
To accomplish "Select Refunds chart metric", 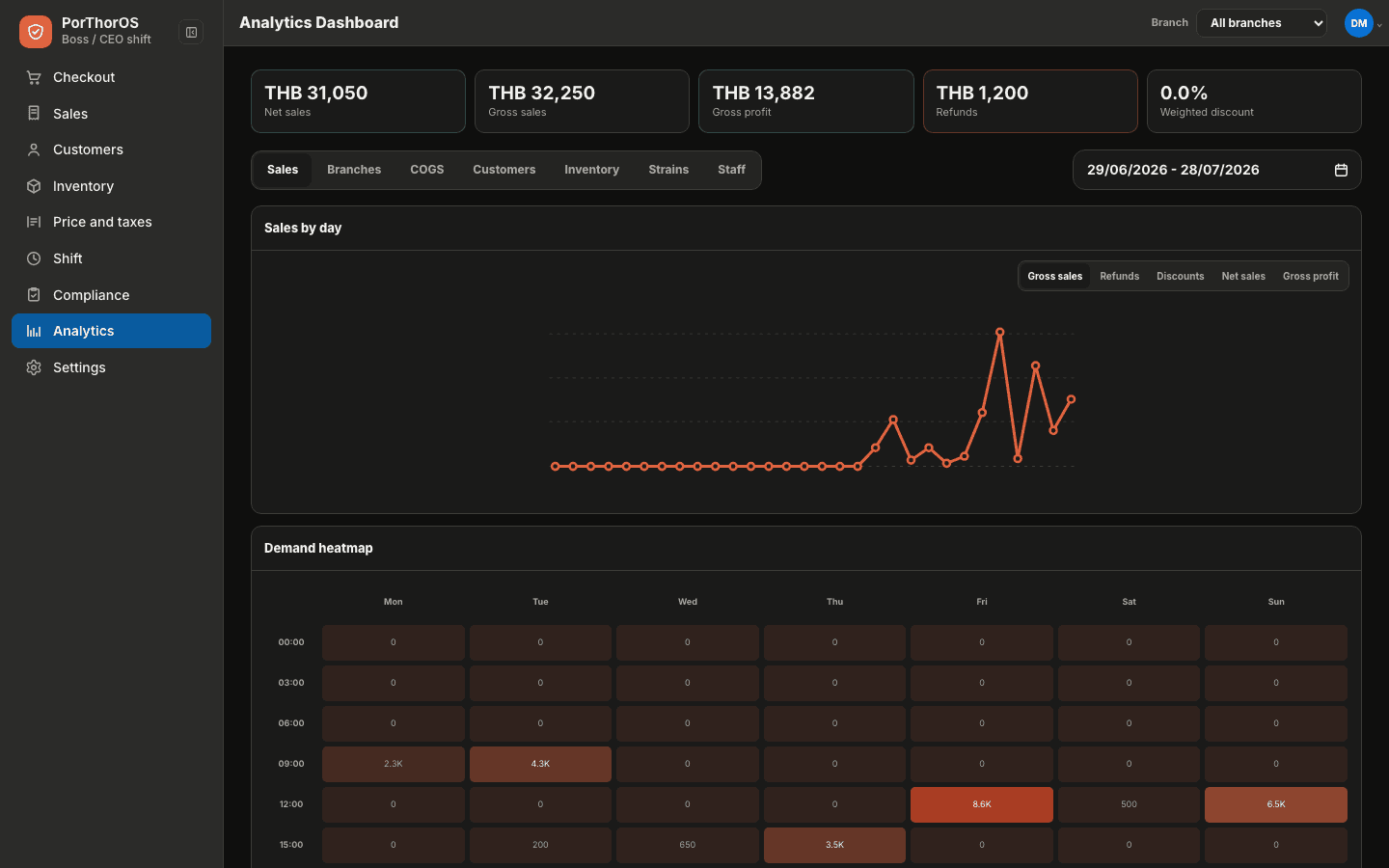I will pyautogui.click(x=1120, y=276).
